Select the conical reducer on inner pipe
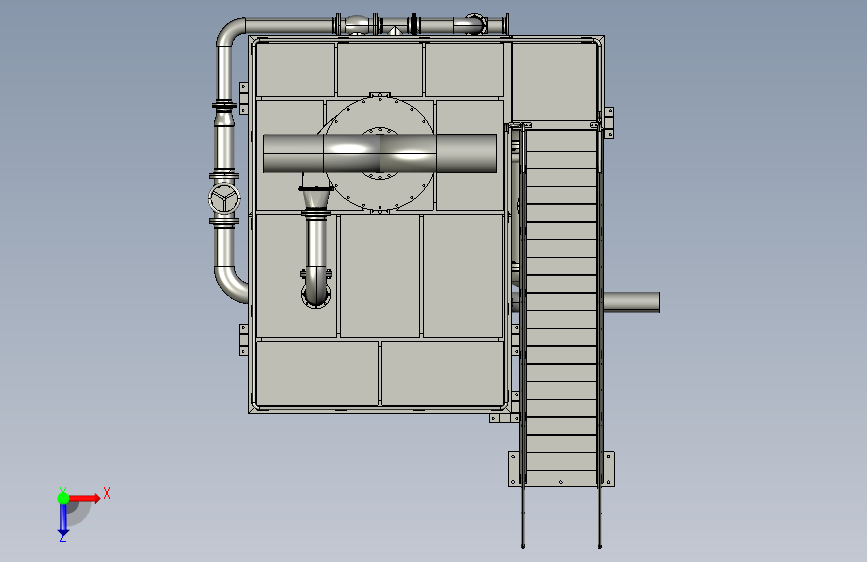The image size is (867, 562). [316, 199]
